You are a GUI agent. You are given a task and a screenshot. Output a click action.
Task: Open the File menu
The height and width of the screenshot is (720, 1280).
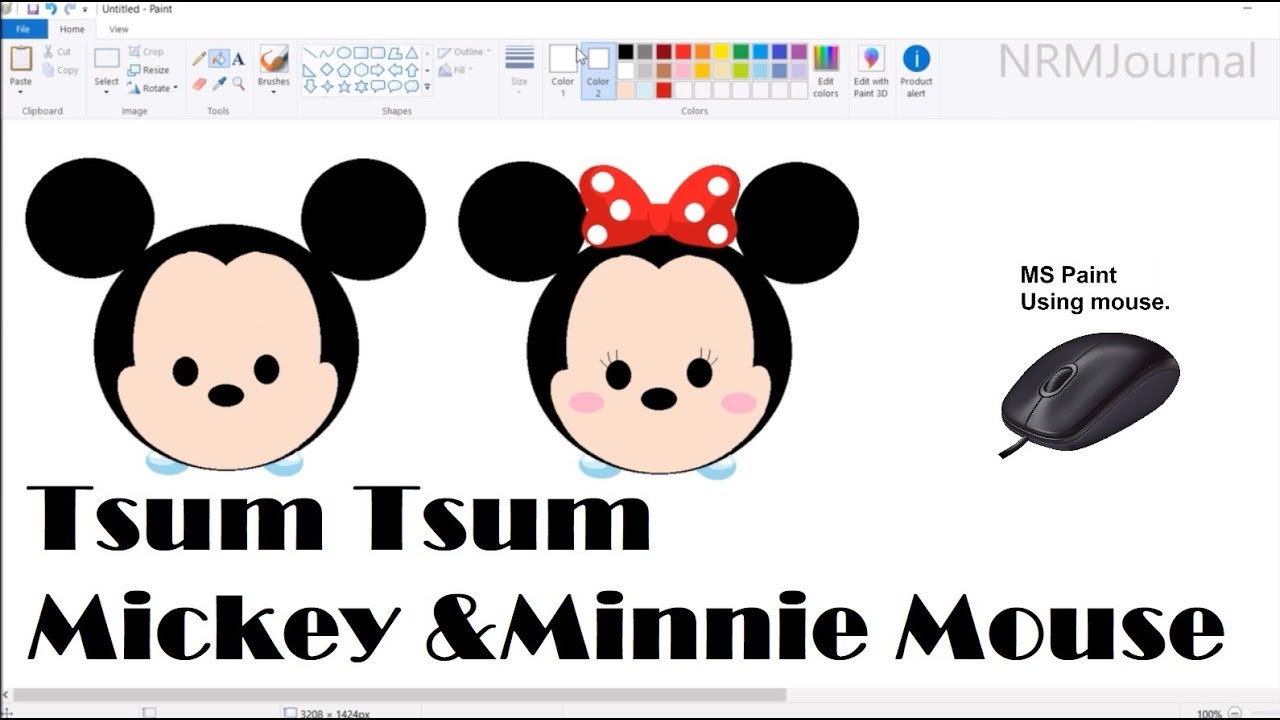23,30
